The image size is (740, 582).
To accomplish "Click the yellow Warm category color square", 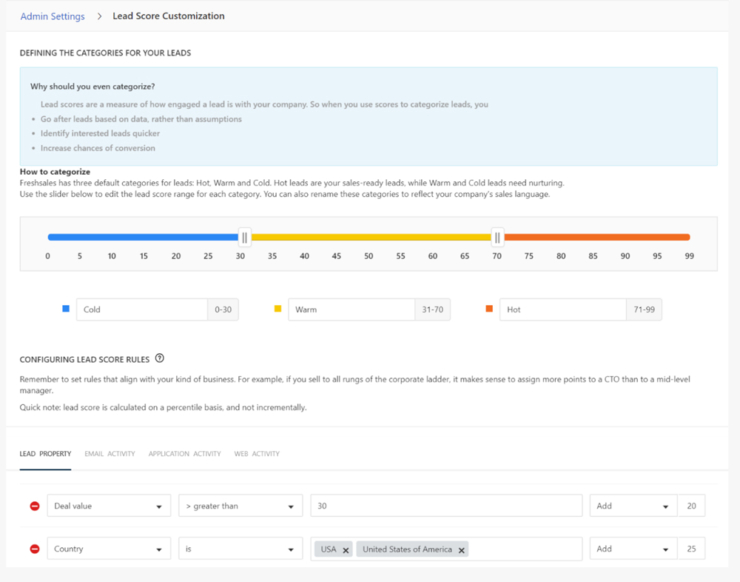I will (278, 309).
